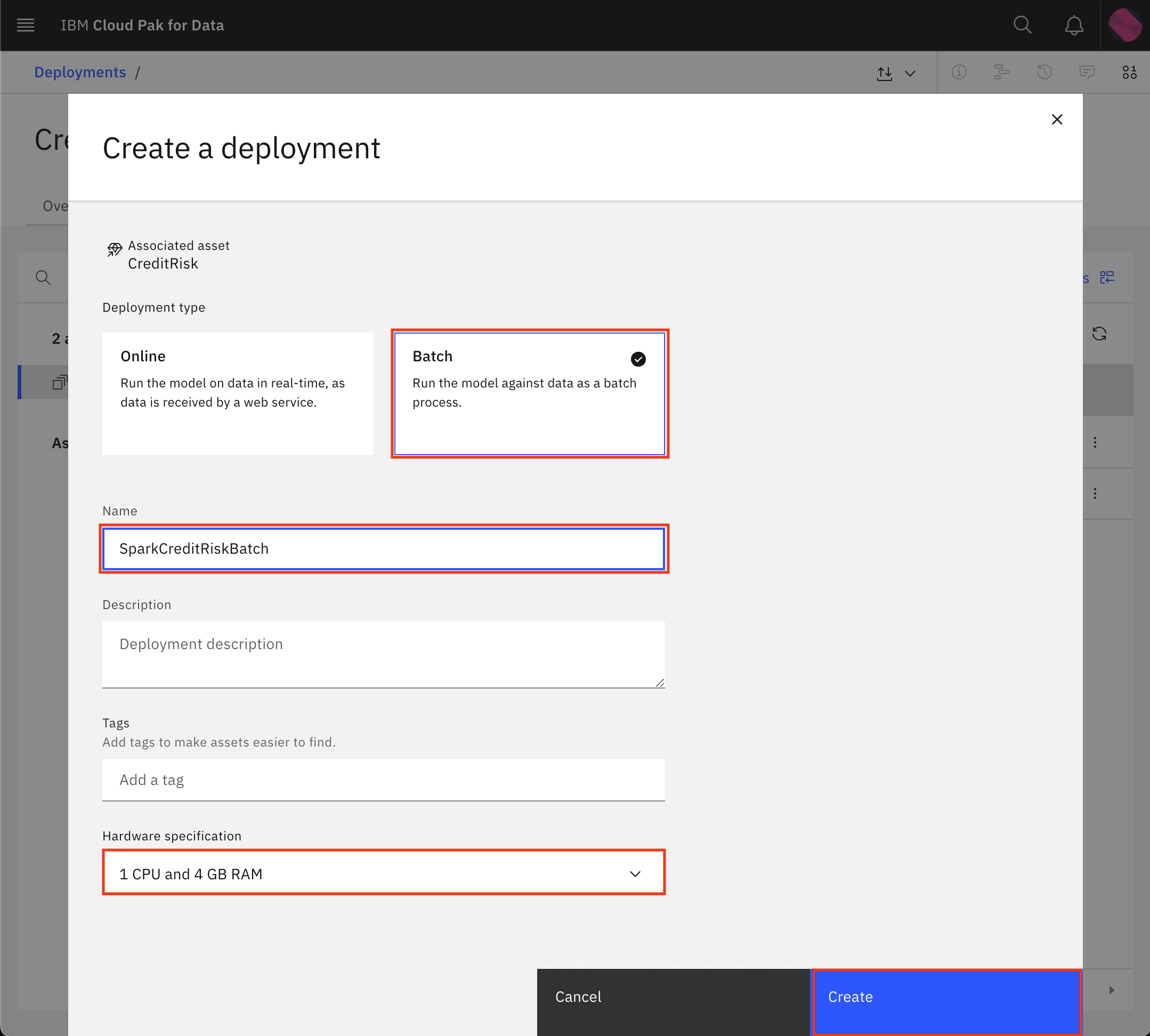Click the deployment Name input field
This screenshot has height=1036, width=1150.
click(x=384, y=549)
